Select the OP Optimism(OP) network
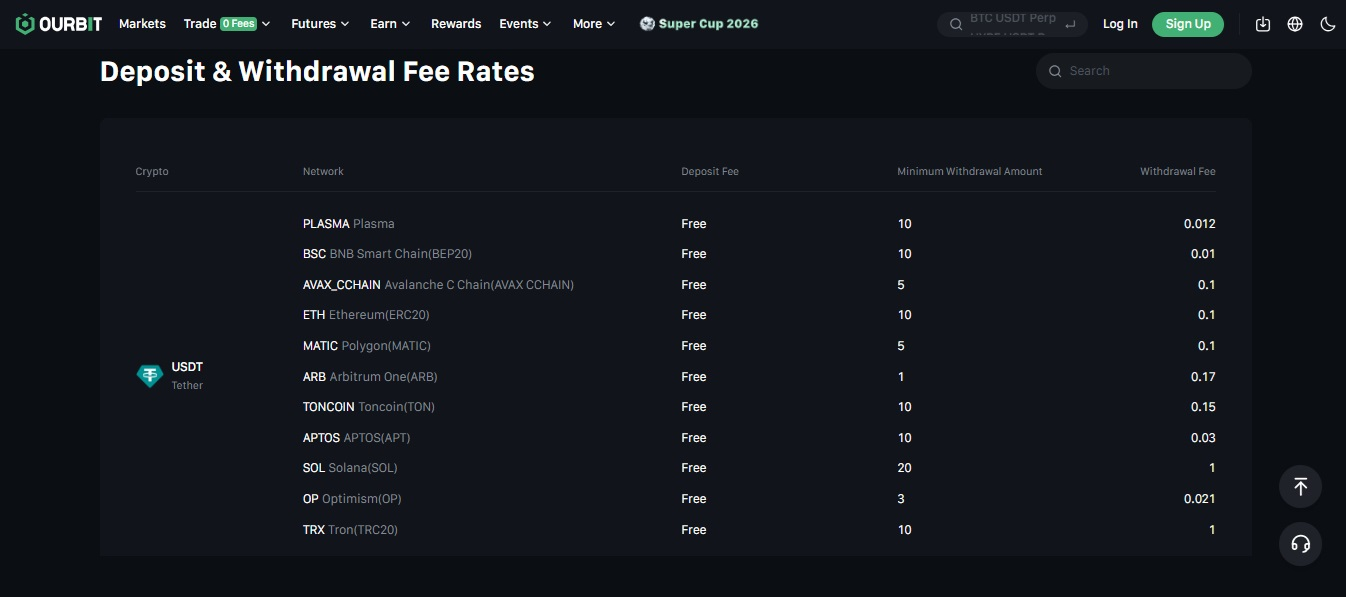The height and width of the screenshot is (597, 1346). point(352,499)
